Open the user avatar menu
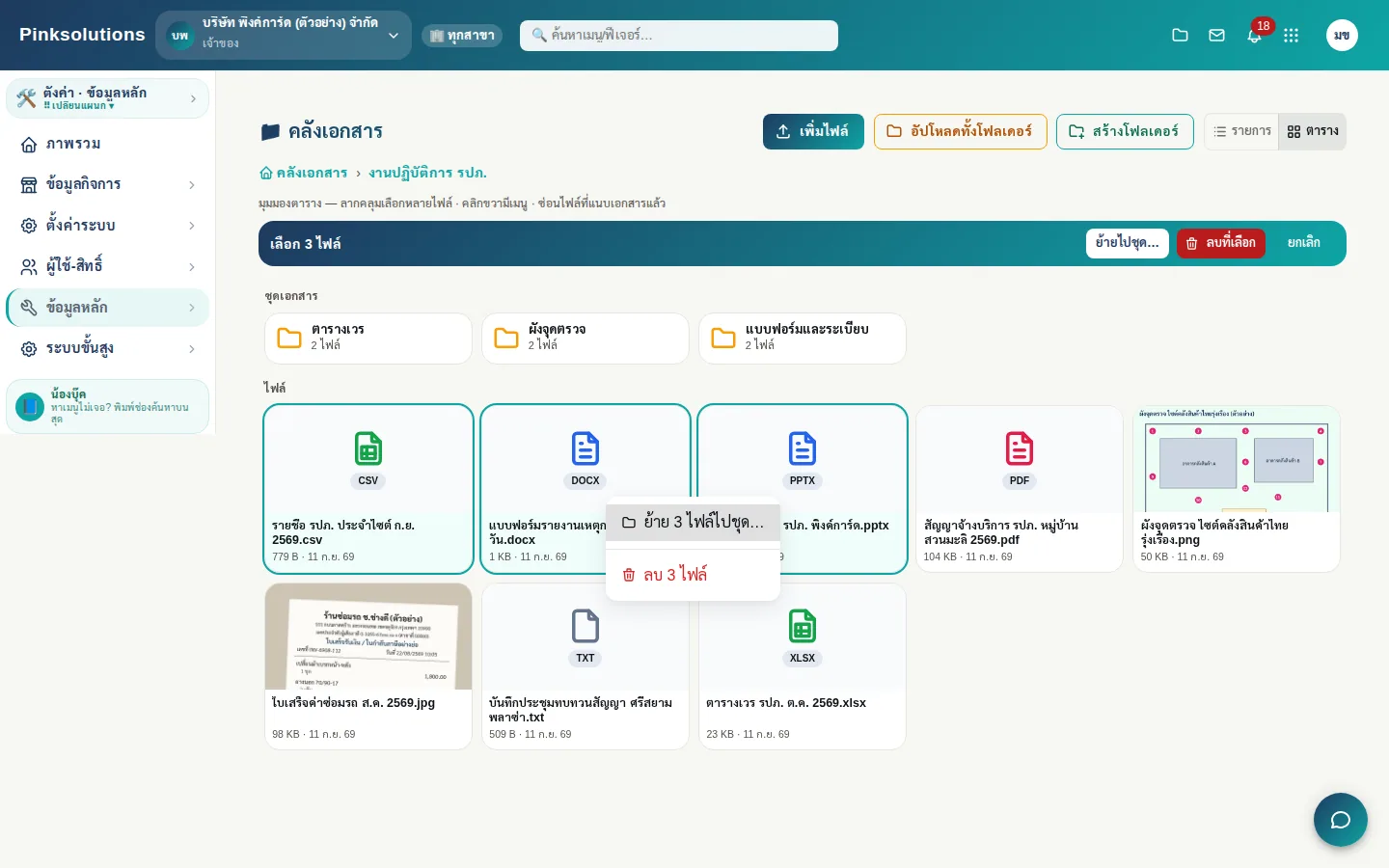Viewport: 1389px width, 868px height. coord(1342,36)
